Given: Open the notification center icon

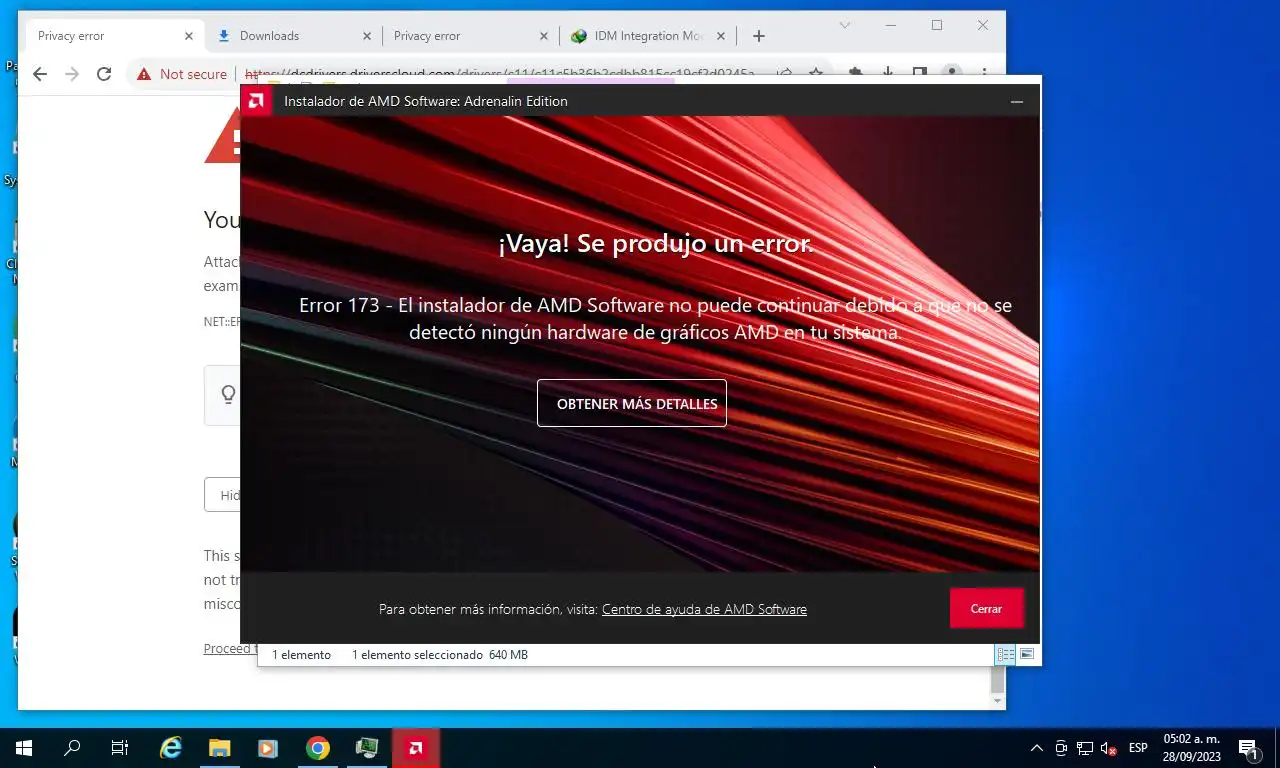Looking at the screenshot, I should (x=1248, y=748).
